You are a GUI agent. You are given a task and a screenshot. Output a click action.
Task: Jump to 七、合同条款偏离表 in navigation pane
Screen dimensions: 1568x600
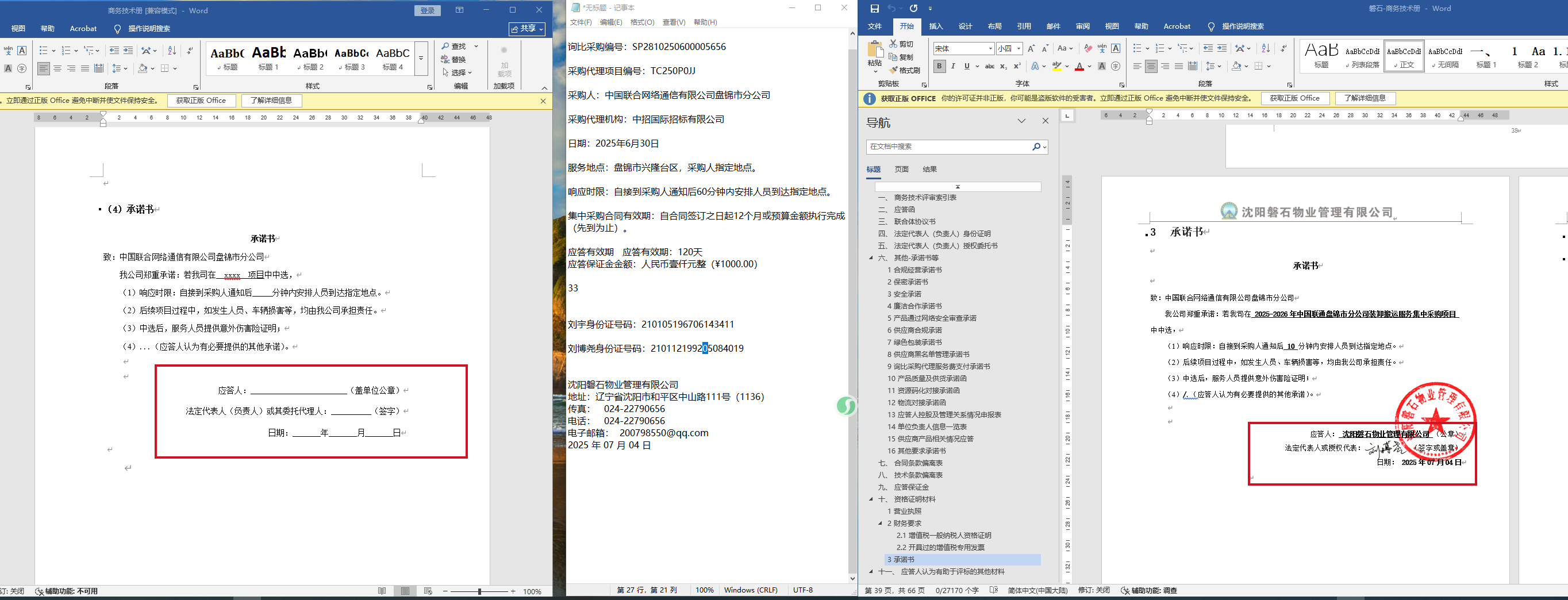point(910,463)
